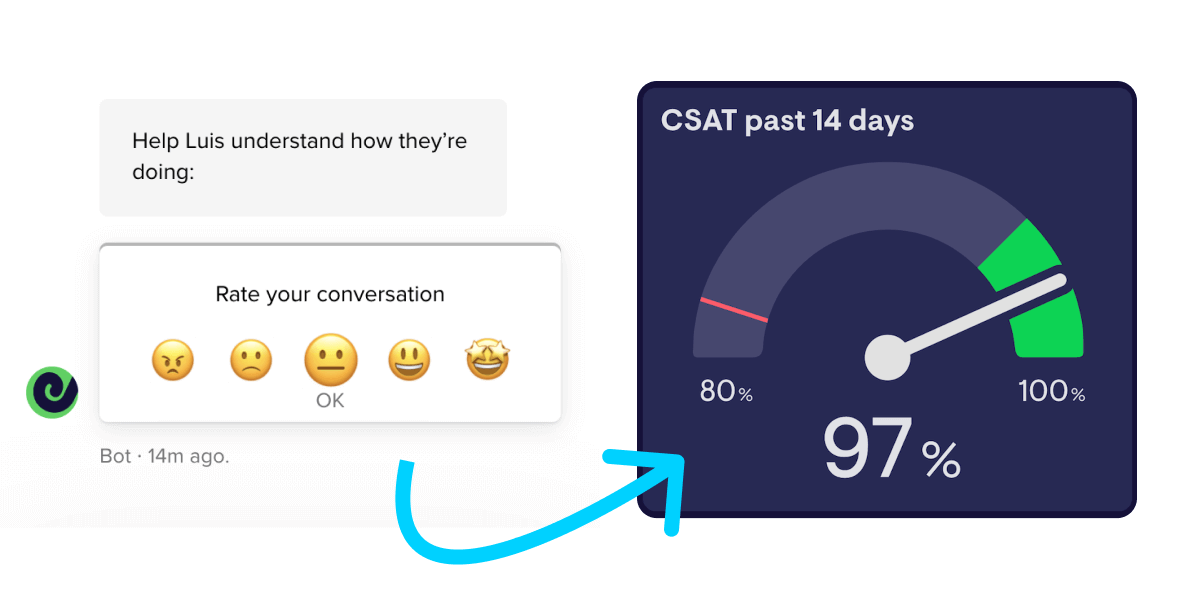Rate conversation with the grinning smiley emoji
Image resolution: width=1200 pixels, height=600 pixels.
click(409, 360)
